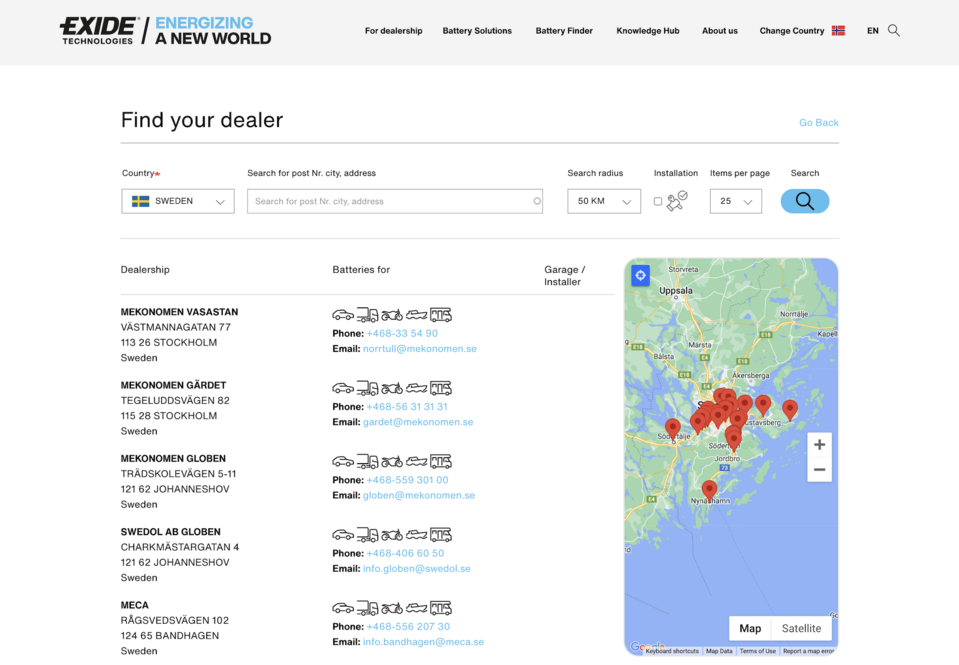Email info.globen@swedol.se
959x665 pixels.
(x=417, y=569)
